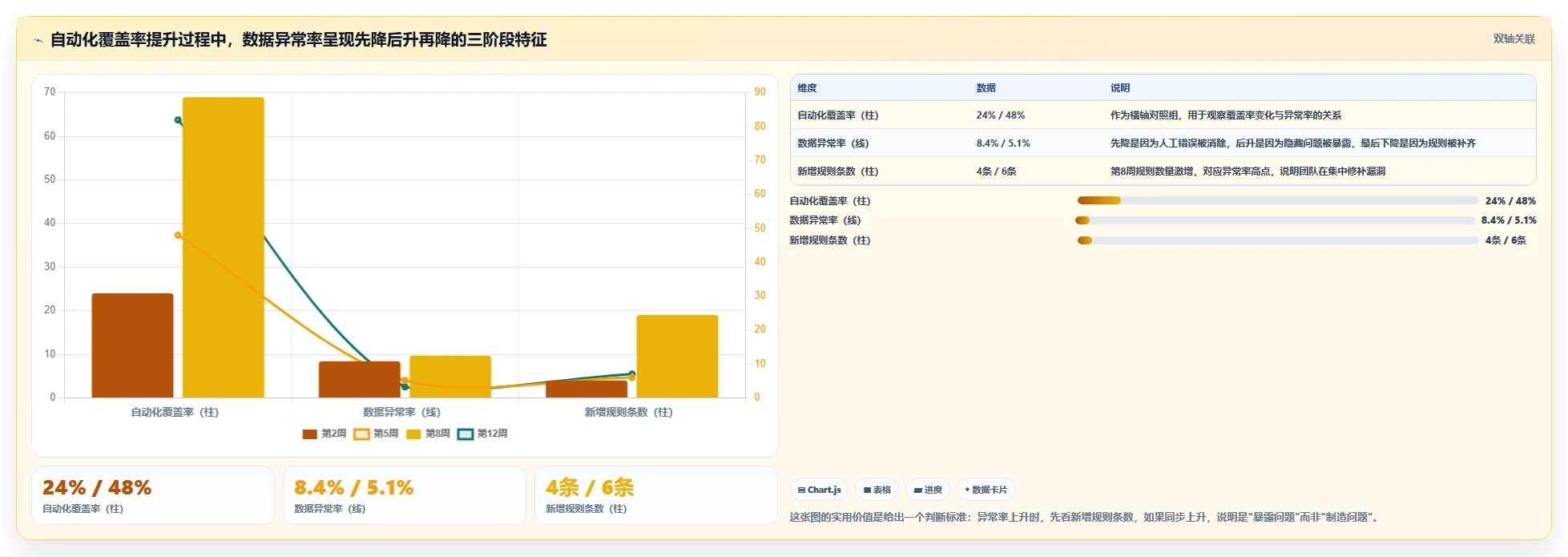This screenshot has height=557, width=1568.
Task: Click the 进度 tag chip
Action: (x=928, y=490)
